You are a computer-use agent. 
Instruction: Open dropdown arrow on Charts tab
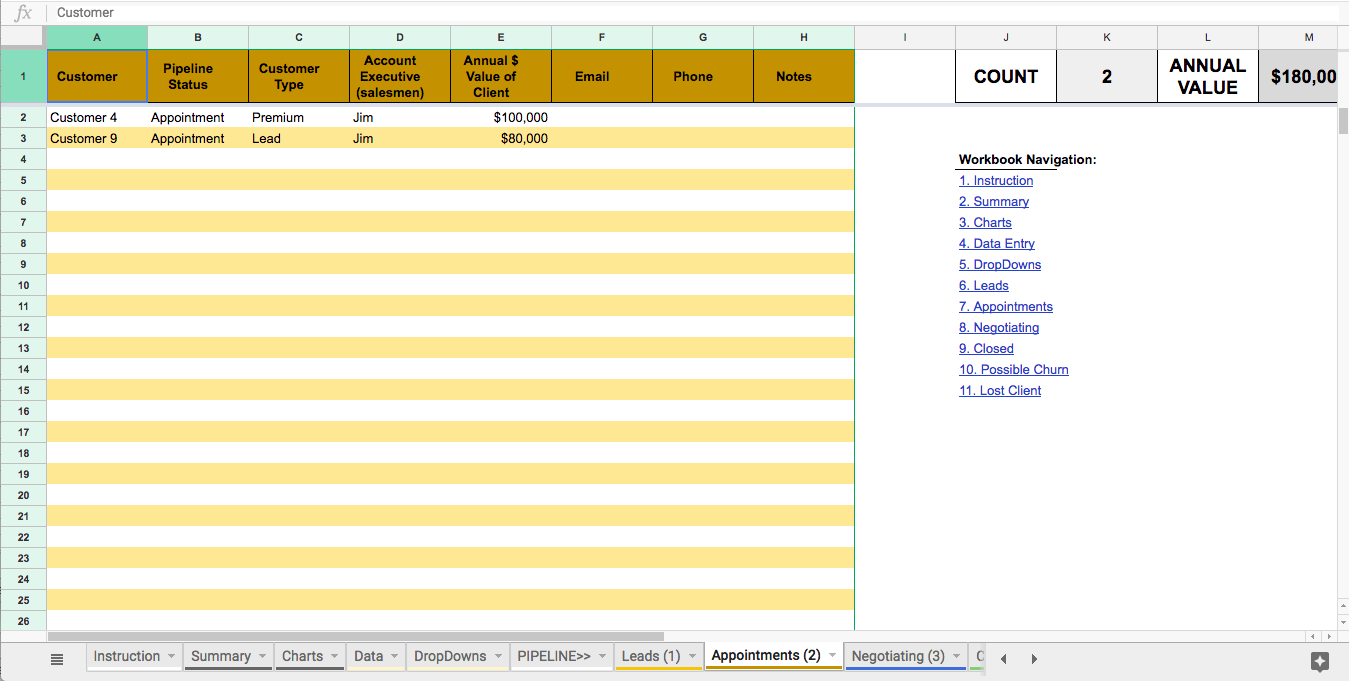[334, 657]
